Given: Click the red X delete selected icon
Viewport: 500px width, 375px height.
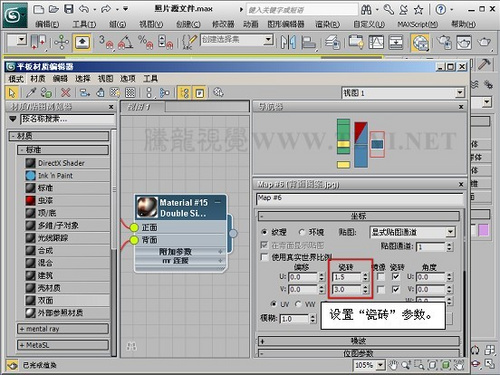Looking at the screenshot, I should coord(66,93).
